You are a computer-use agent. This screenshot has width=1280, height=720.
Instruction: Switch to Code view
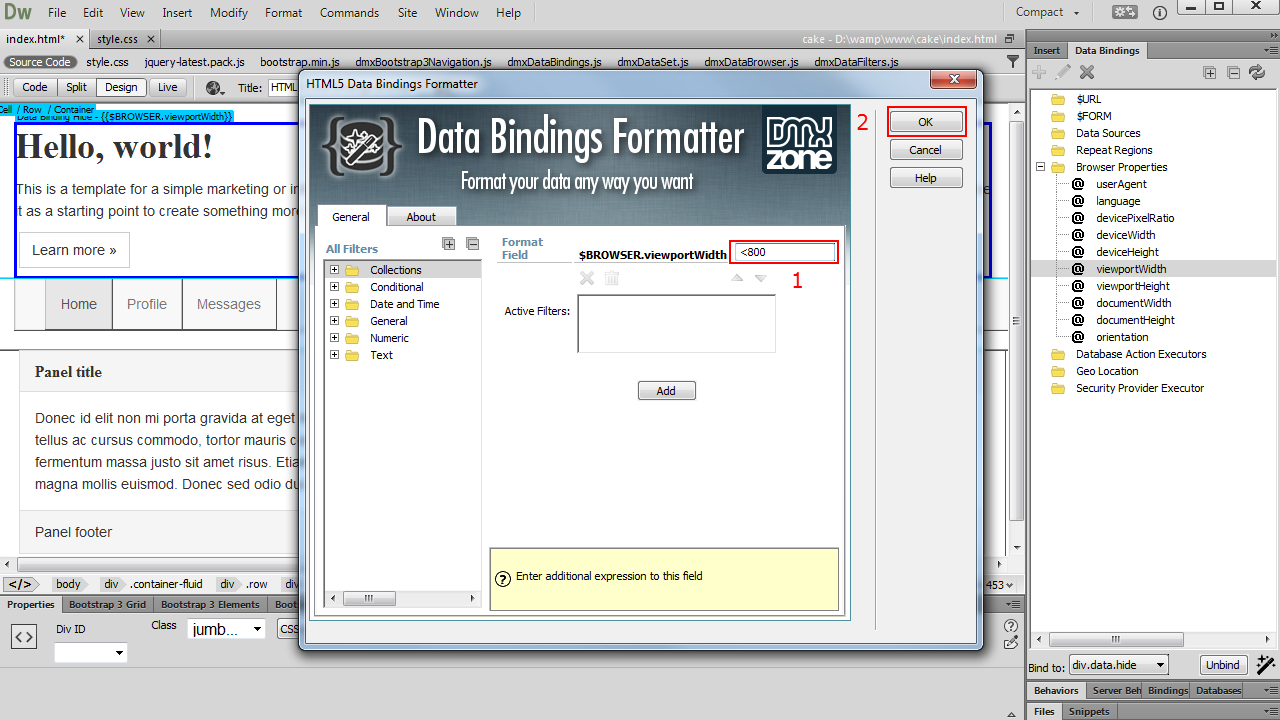(35, 87)
